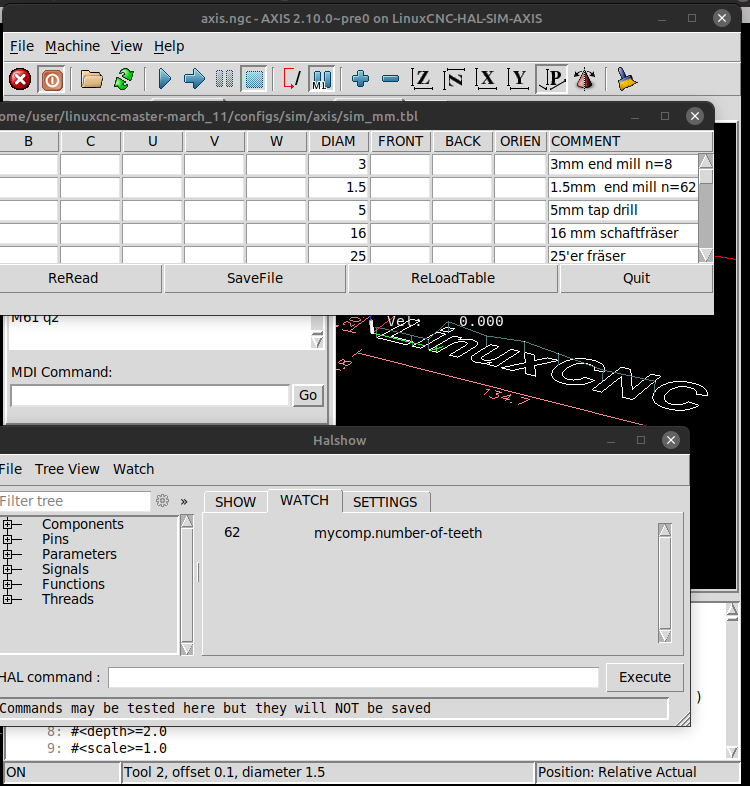Reload the current file with green arrows icon
Image resolution: width=750 pixels, height=786 pixels.
(x=123, y=79)
